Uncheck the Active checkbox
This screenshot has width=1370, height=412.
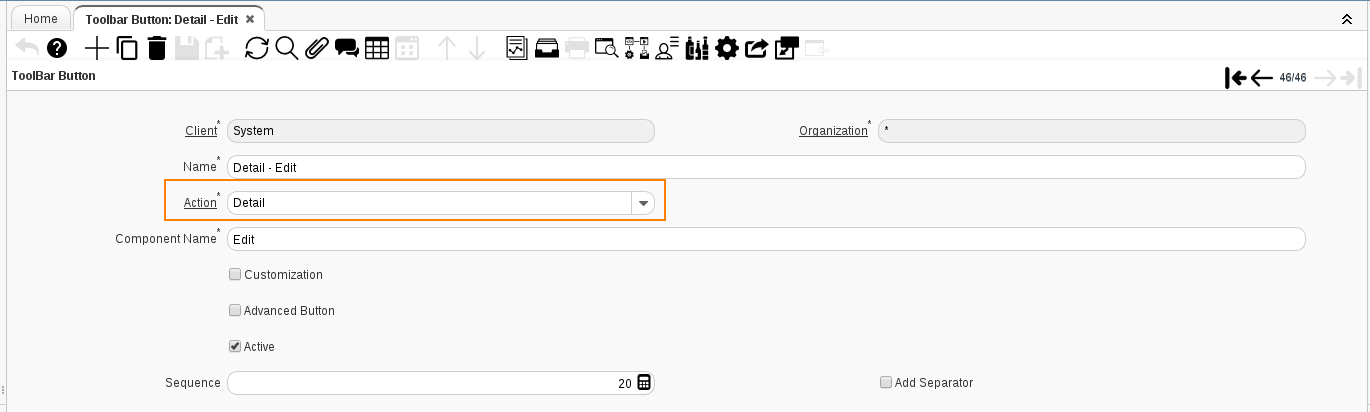[x=235, y=347]
